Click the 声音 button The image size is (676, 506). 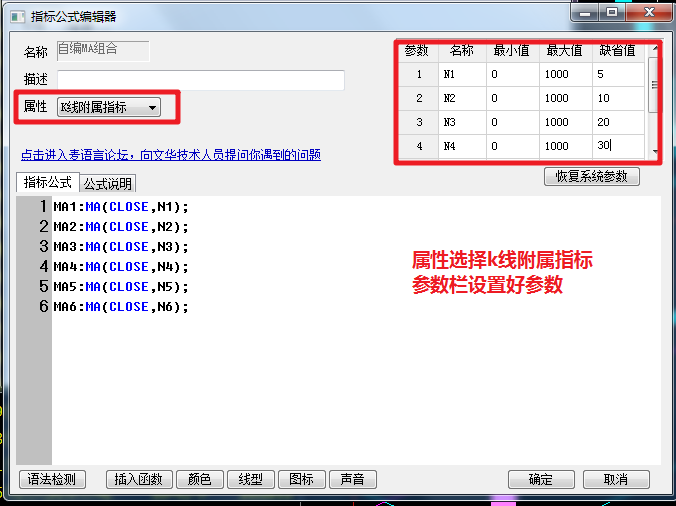[352, 479]
